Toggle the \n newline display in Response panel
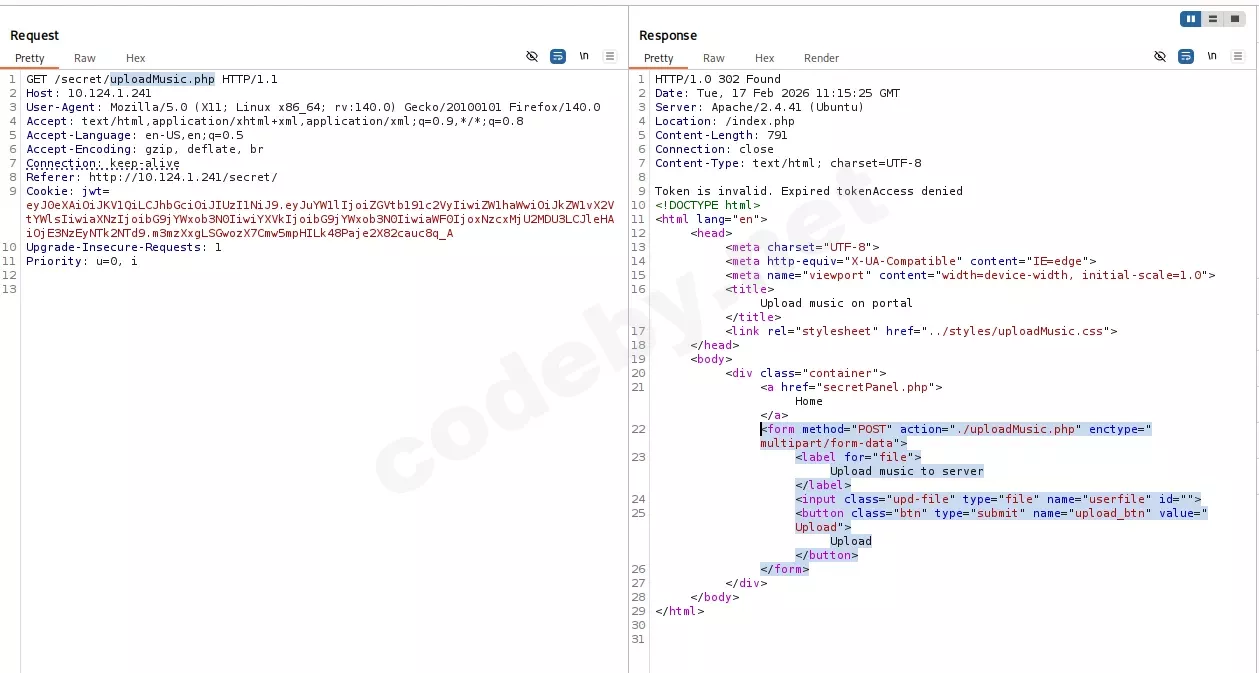Screen dimensions: 1259x673 point(1212,57)
